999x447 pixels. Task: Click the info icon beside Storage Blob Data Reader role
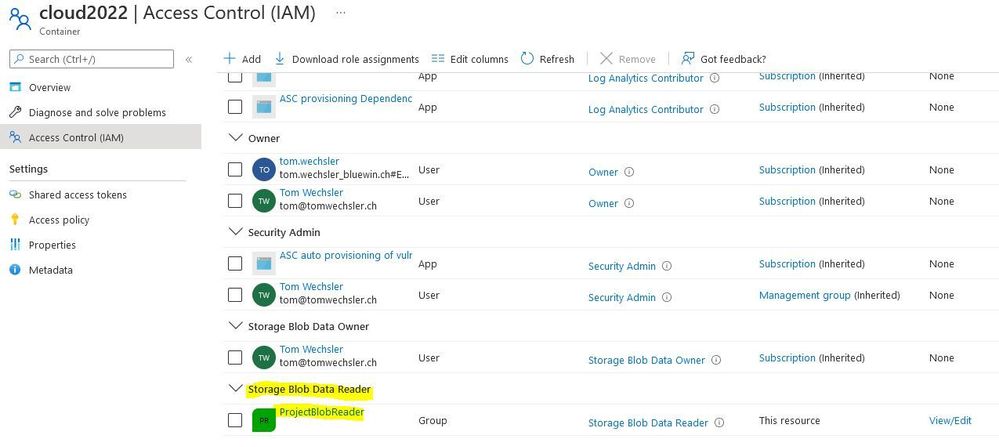point(719,423)
